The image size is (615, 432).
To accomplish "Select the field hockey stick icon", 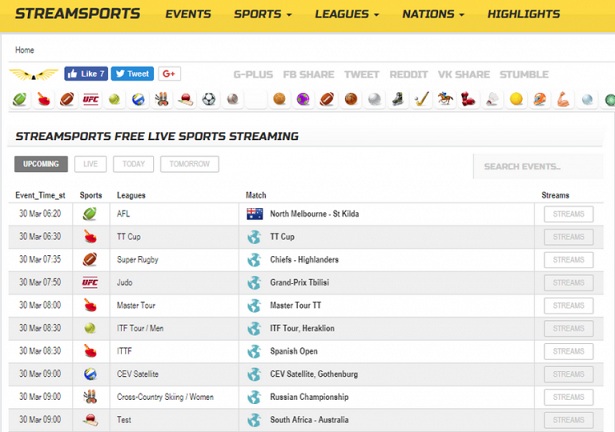I will click(422, 99).
